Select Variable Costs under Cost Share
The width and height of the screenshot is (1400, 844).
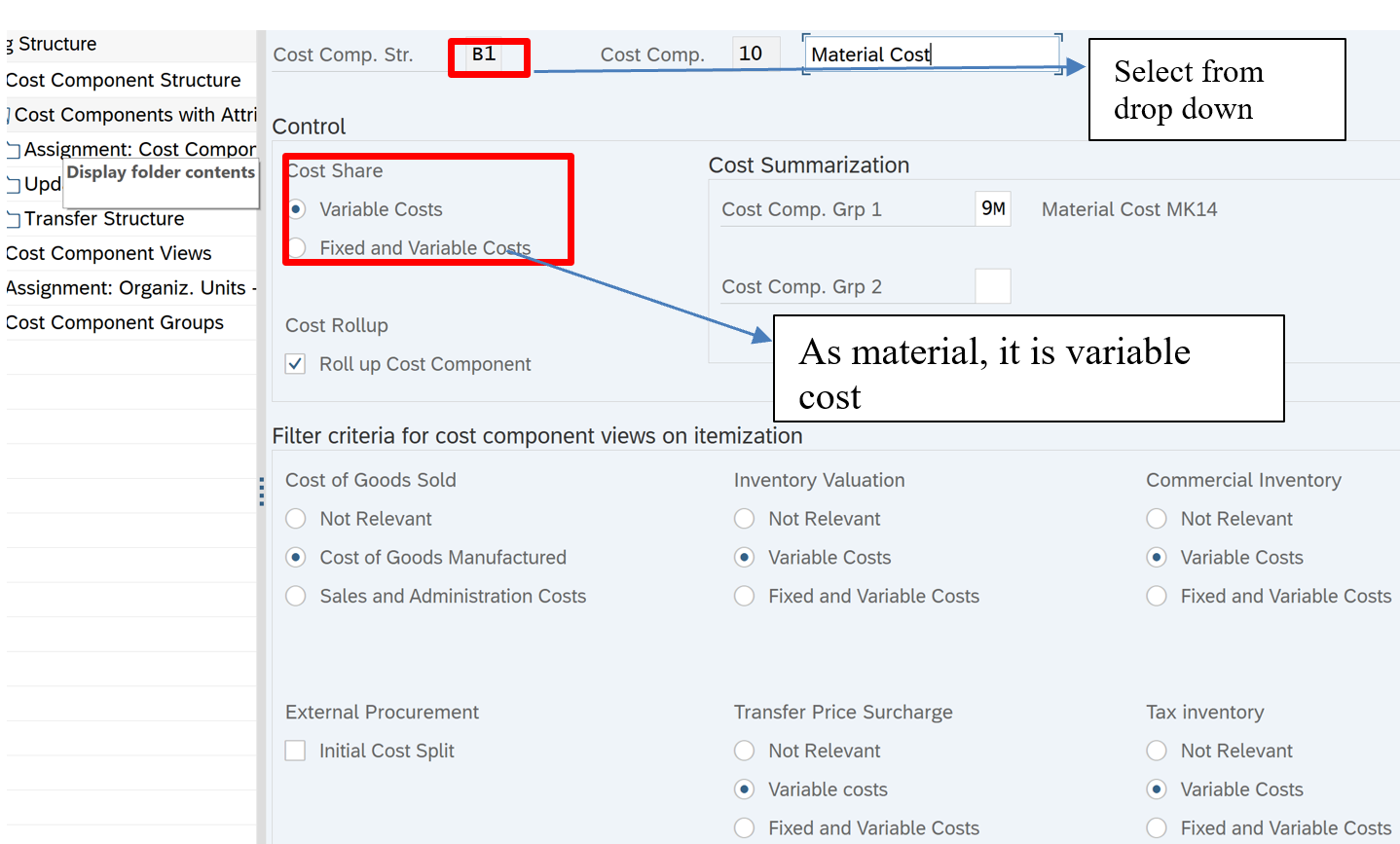[298, 209]
